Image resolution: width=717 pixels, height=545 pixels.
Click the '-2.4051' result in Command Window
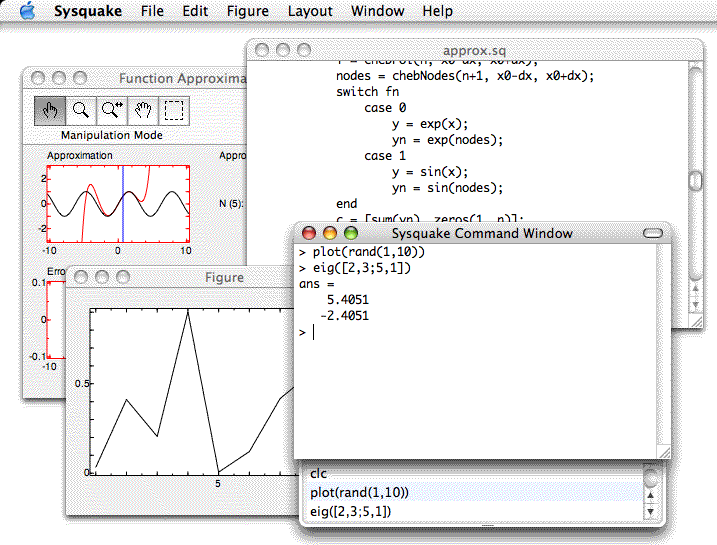point(344,316)
